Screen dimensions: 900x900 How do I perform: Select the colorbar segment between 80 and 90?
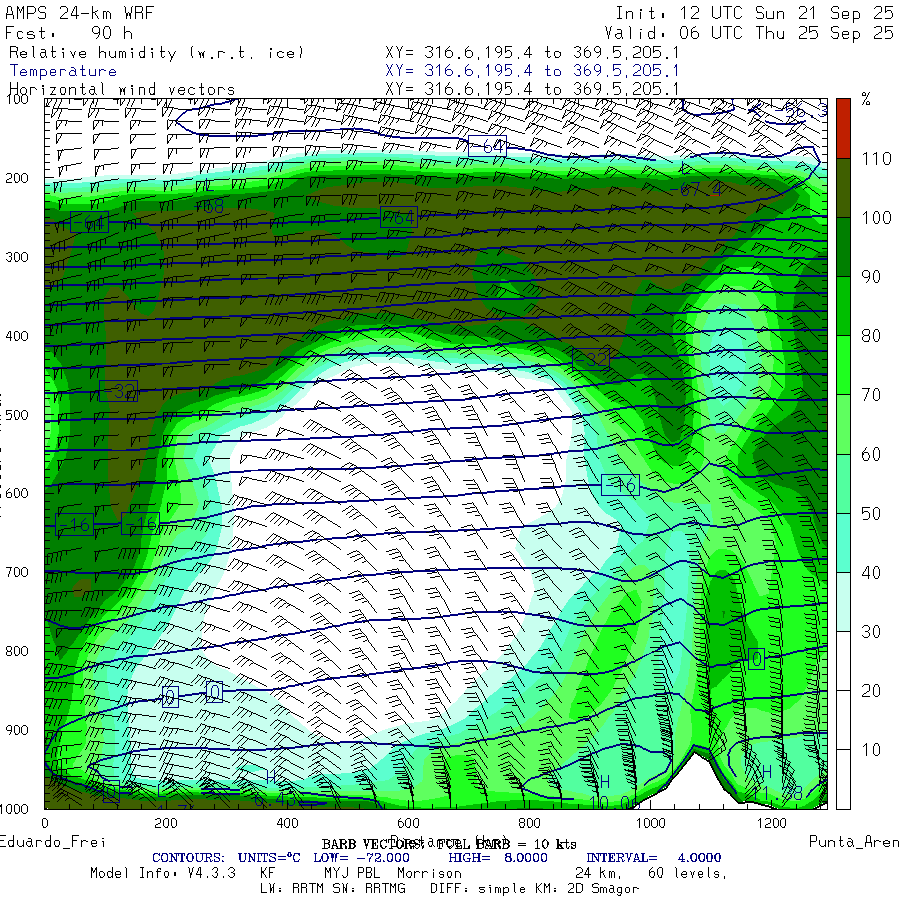coord(843,306)
